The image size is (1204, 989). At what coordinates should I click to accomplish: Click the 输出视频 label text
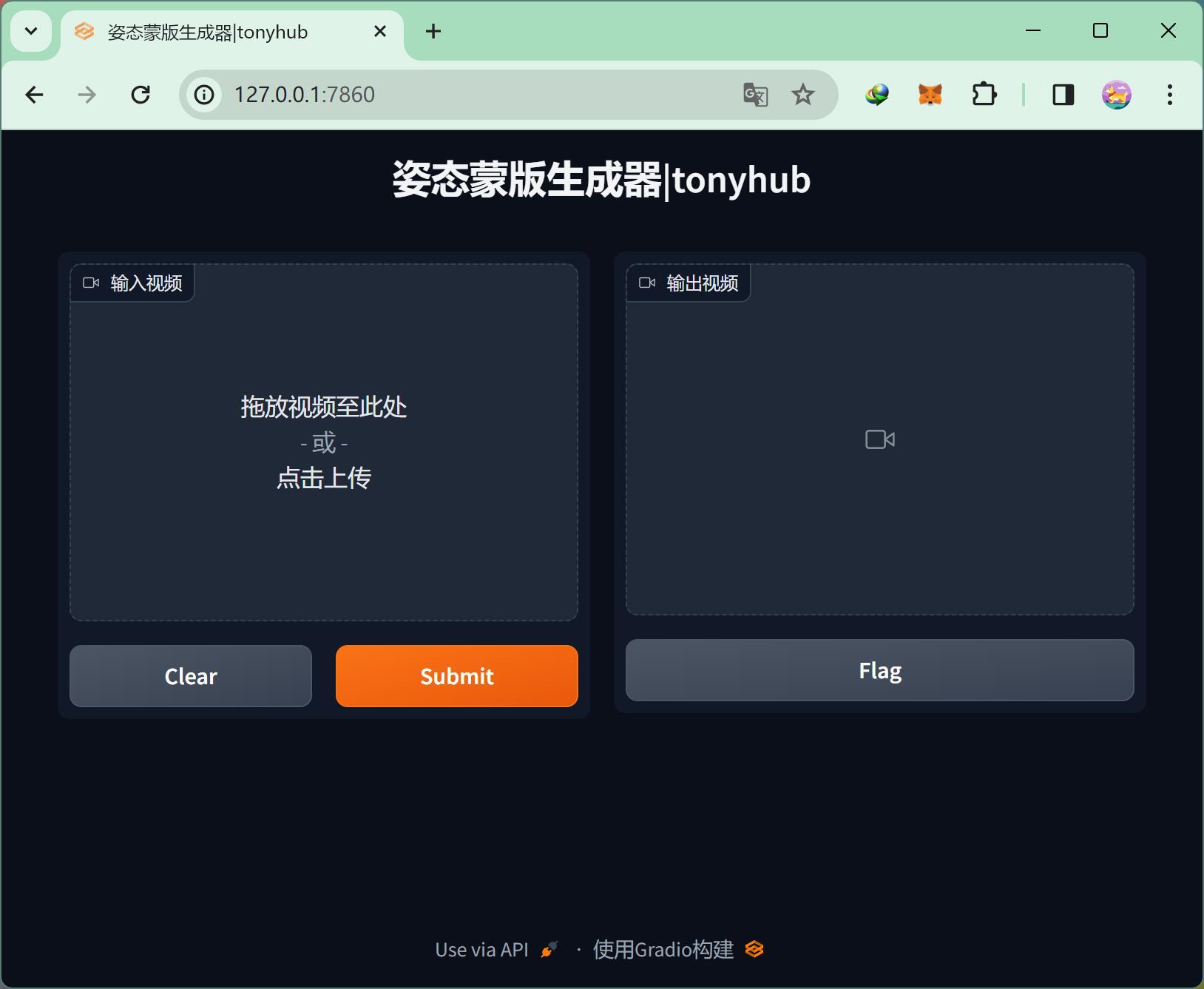703,283
